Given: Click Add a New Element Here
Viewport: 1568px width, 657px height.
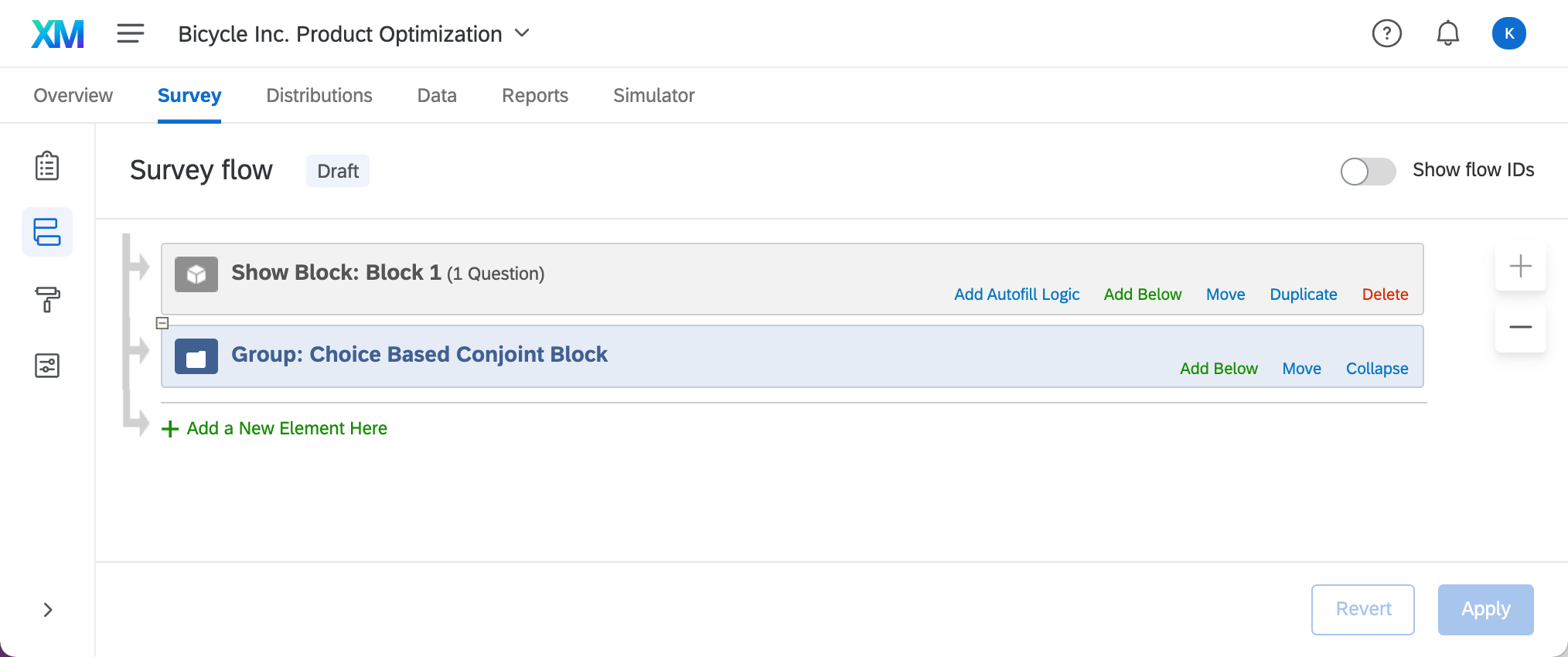Looking at the screenshot, I should 286,428.
